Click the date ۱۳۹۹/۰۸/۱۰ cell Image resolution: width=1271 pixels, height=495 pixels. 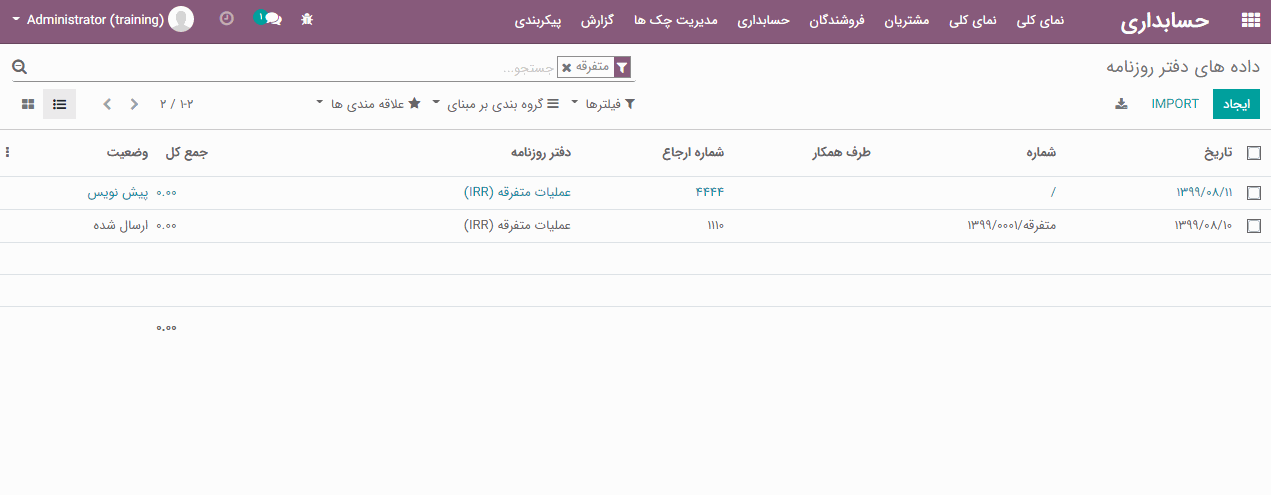pyautogui.click(x=1205, y=226)
